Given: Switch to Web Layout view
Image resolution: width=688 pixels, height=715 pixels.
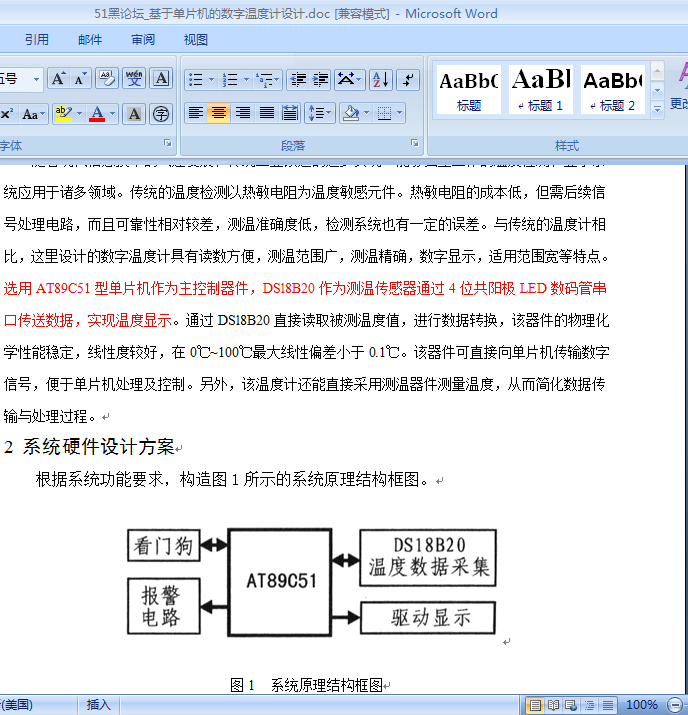Looking at the screenshot, I should coord(571,705).
